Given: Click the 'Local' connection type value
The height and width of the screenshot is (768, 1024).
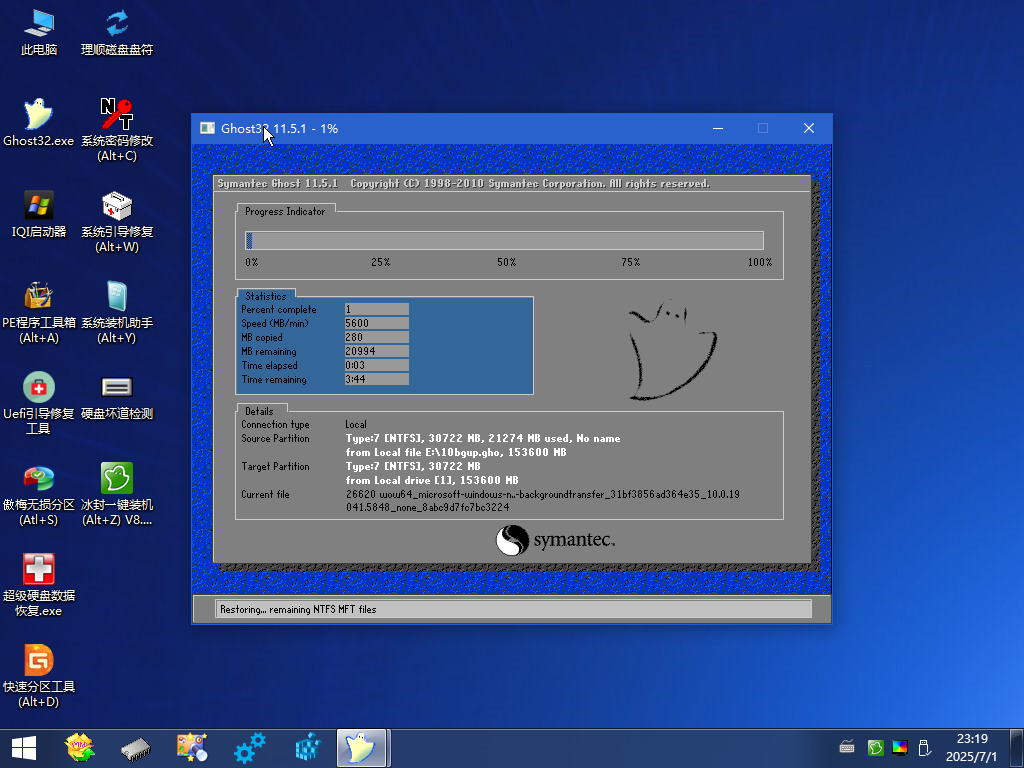Looking at the screenshot, I should click(356, 424).
